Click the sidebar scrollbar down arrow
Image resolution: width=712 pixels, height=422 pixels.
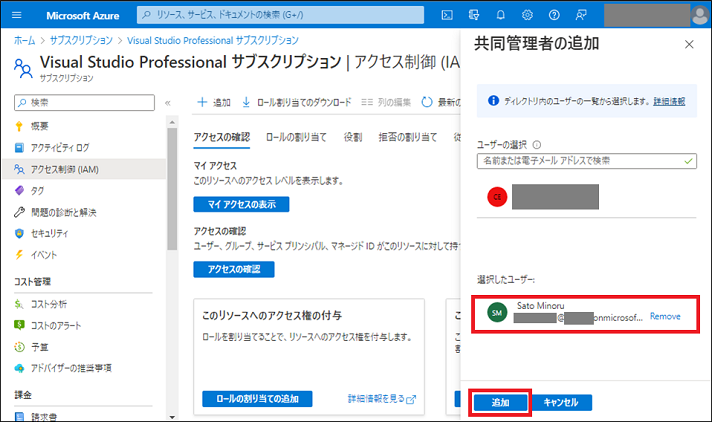172,417
